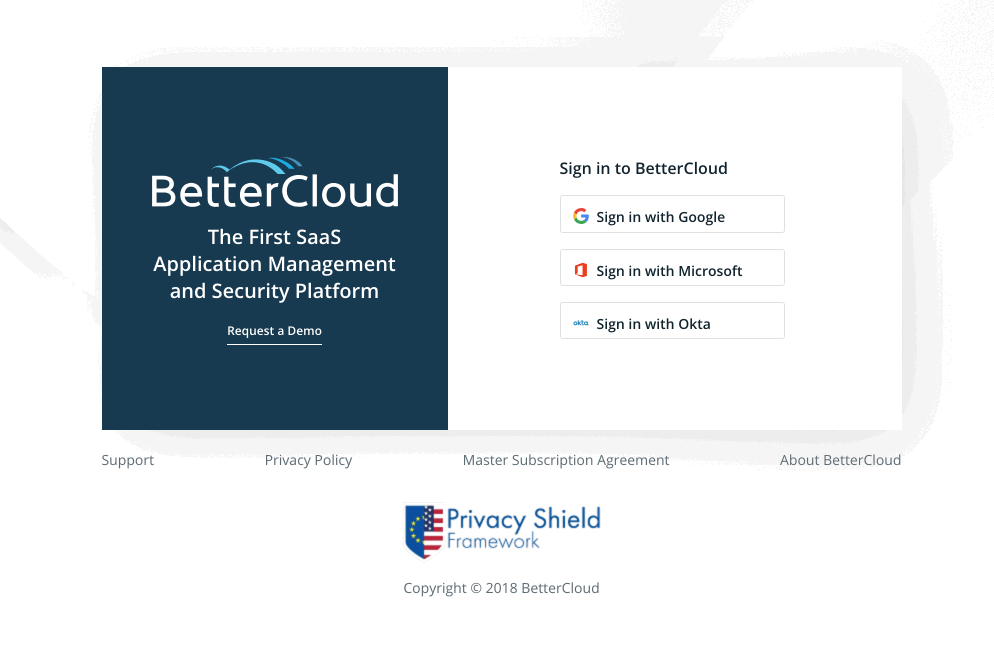Choose Sign in with Microsoft
This screenshot has height=657, width=994.
tap(672, 268)
